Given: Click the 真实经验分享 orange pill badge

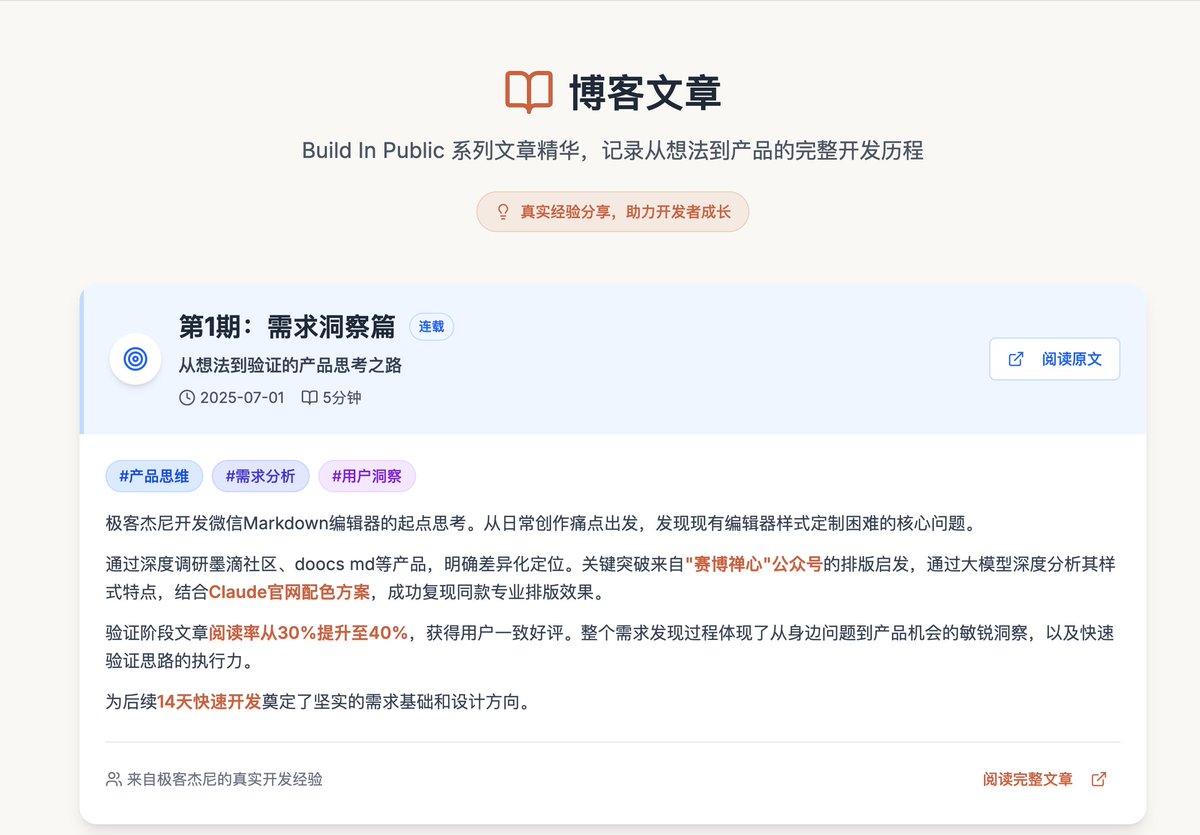Looking at the screenshot, I should coord(612,211).
